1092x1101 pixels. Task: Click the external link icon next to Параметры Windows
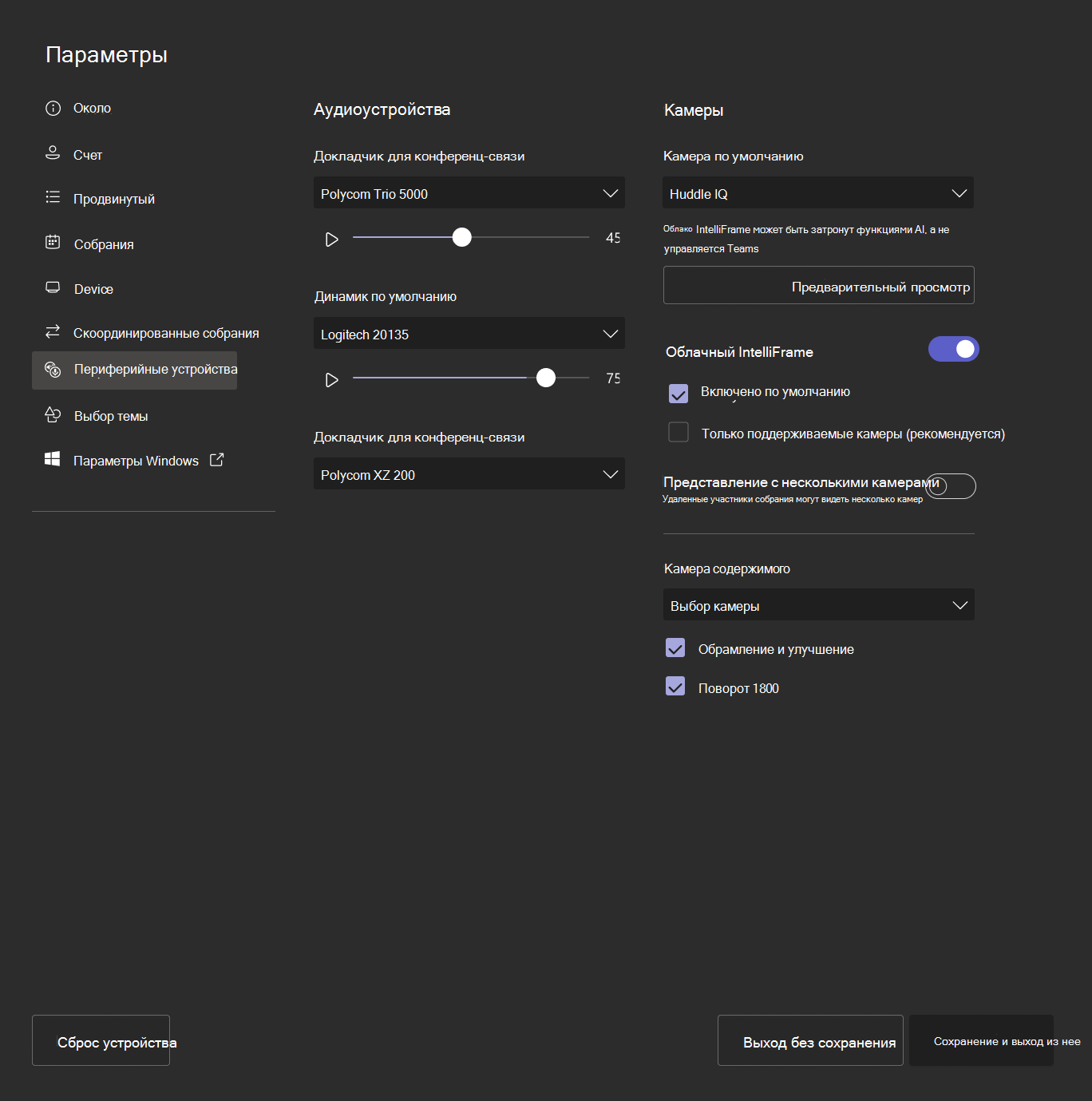pyautogui.click(x=216, y=460)
